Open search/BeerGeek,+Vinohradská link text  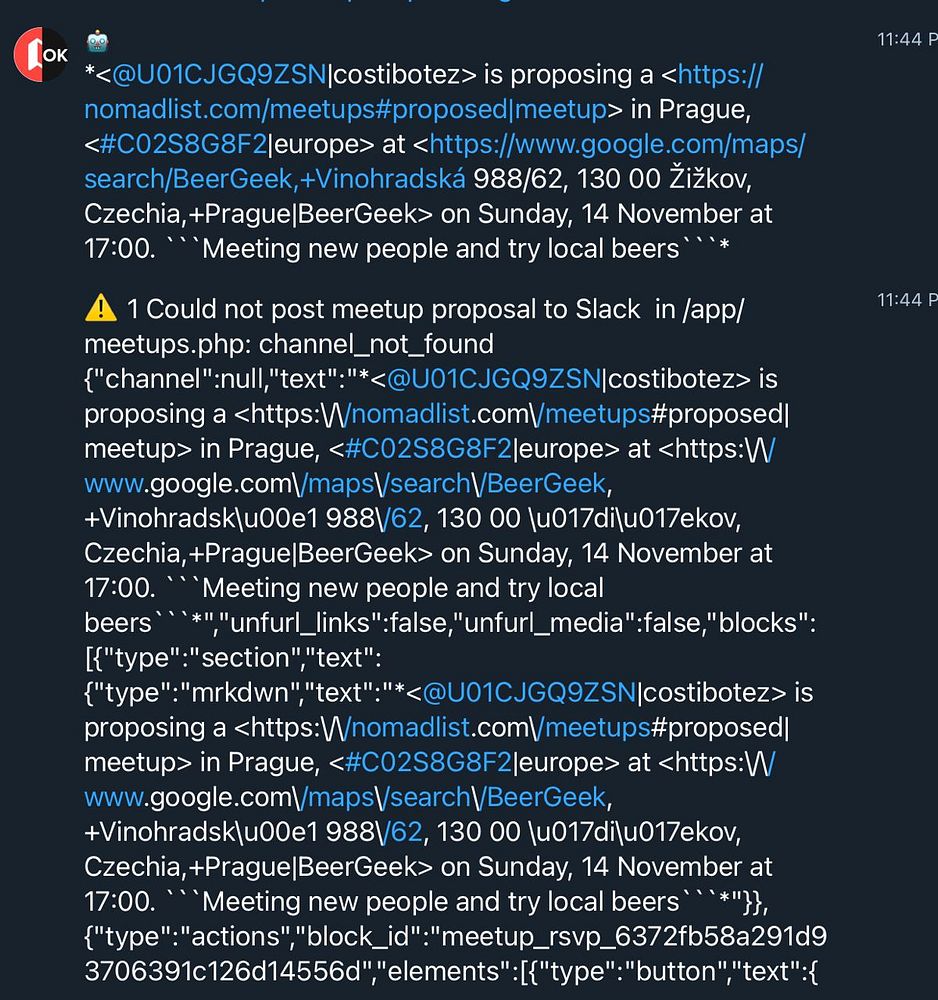275,179
